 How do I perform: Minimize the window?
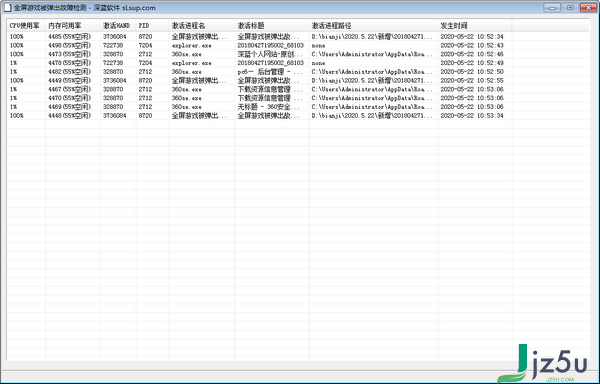pos(552,8)
